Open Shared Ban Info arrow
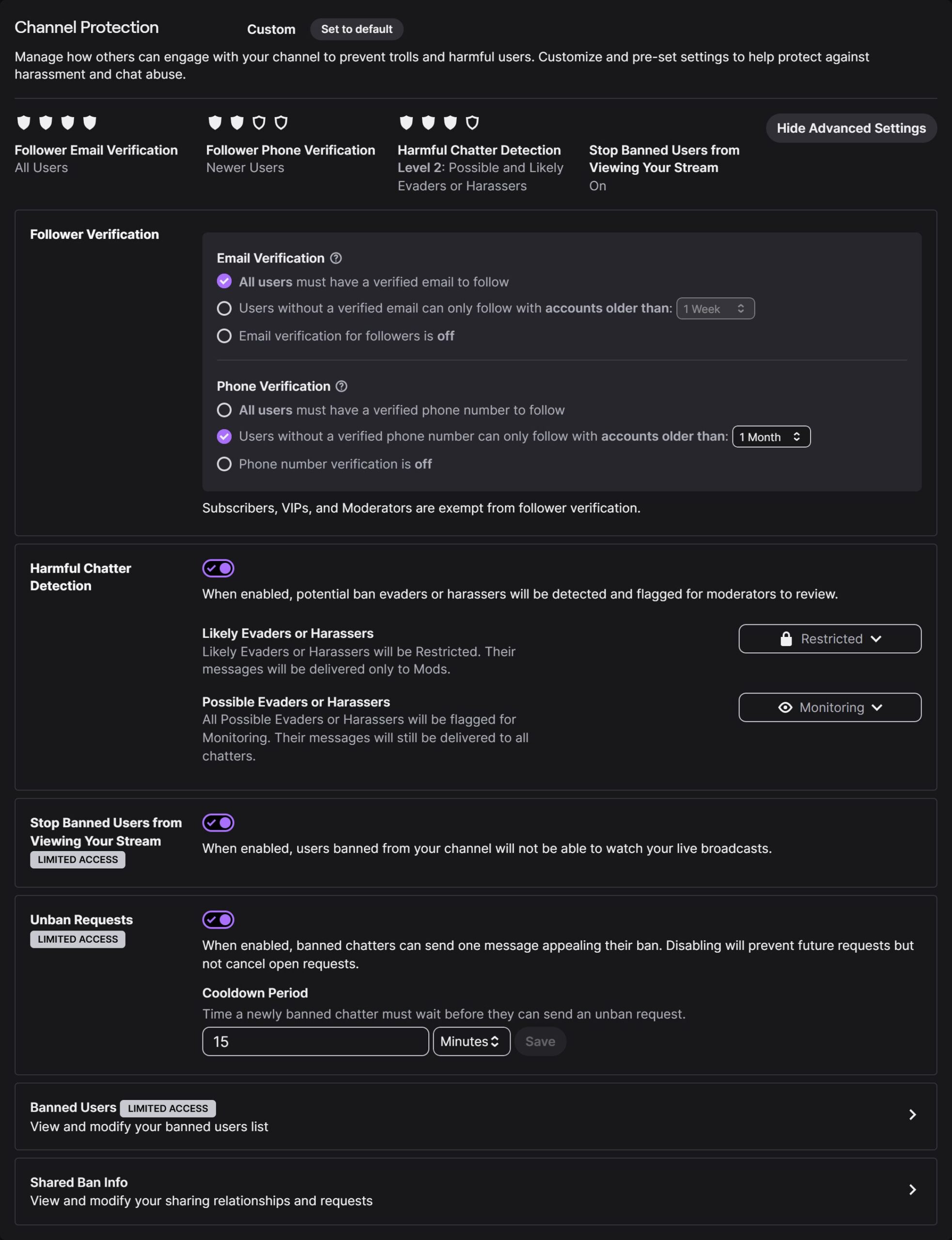Viewport: 952px width, 1240px height. pyautogui.click(x=912, y=1190)
